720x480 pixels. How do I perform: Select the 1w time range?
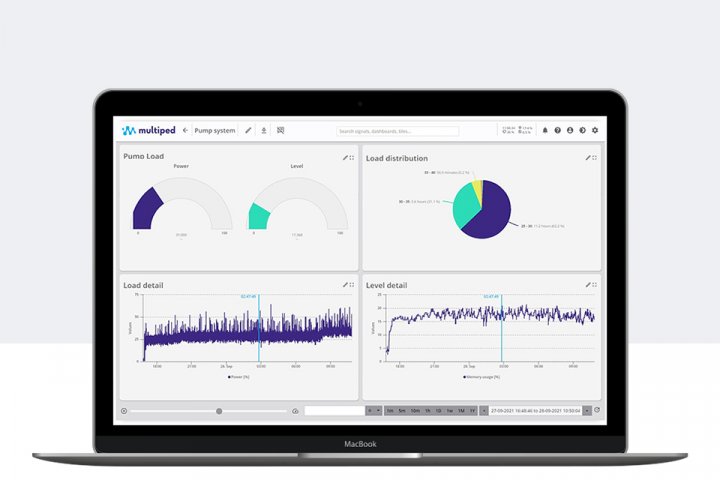coord(450,411)
